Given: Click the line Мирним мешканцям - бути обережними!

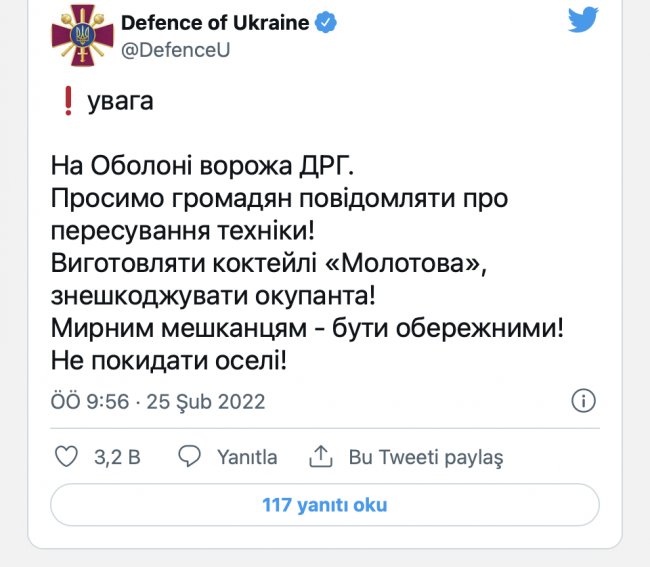Looking at the screenshot, I should [307, 328].
